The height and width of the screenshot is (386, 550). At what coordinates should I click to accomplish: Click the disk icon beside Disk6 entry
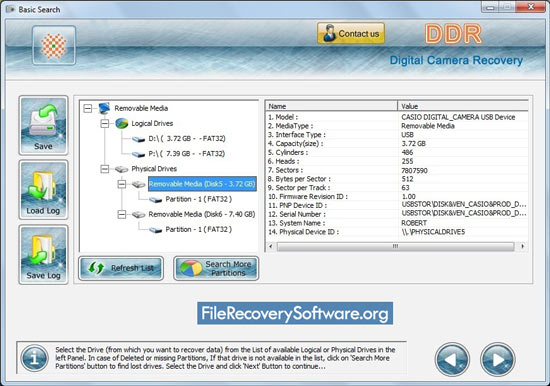point(139,215)
